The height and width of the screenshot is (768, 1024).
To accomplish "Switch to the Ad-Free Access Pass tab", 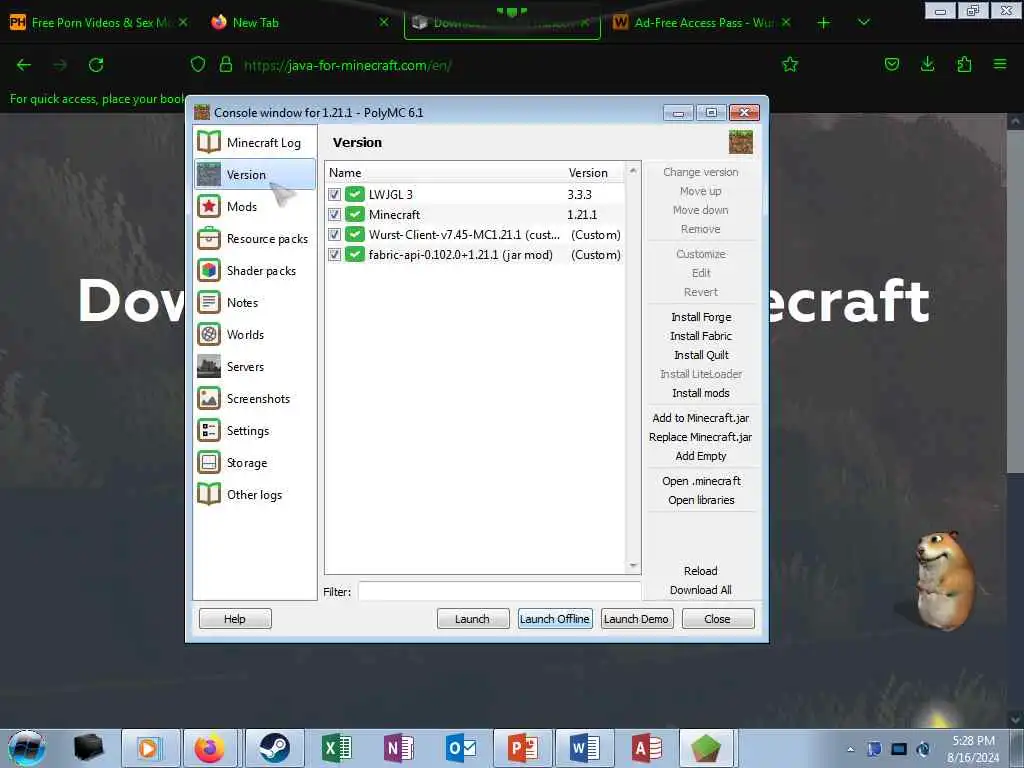I will (703, 22).
